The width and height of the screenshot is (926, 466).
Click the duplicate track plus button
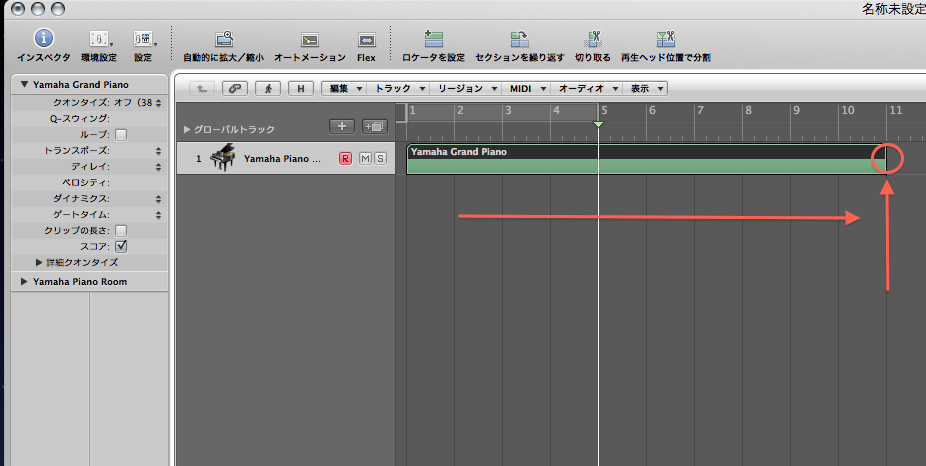tap(374, 126)
